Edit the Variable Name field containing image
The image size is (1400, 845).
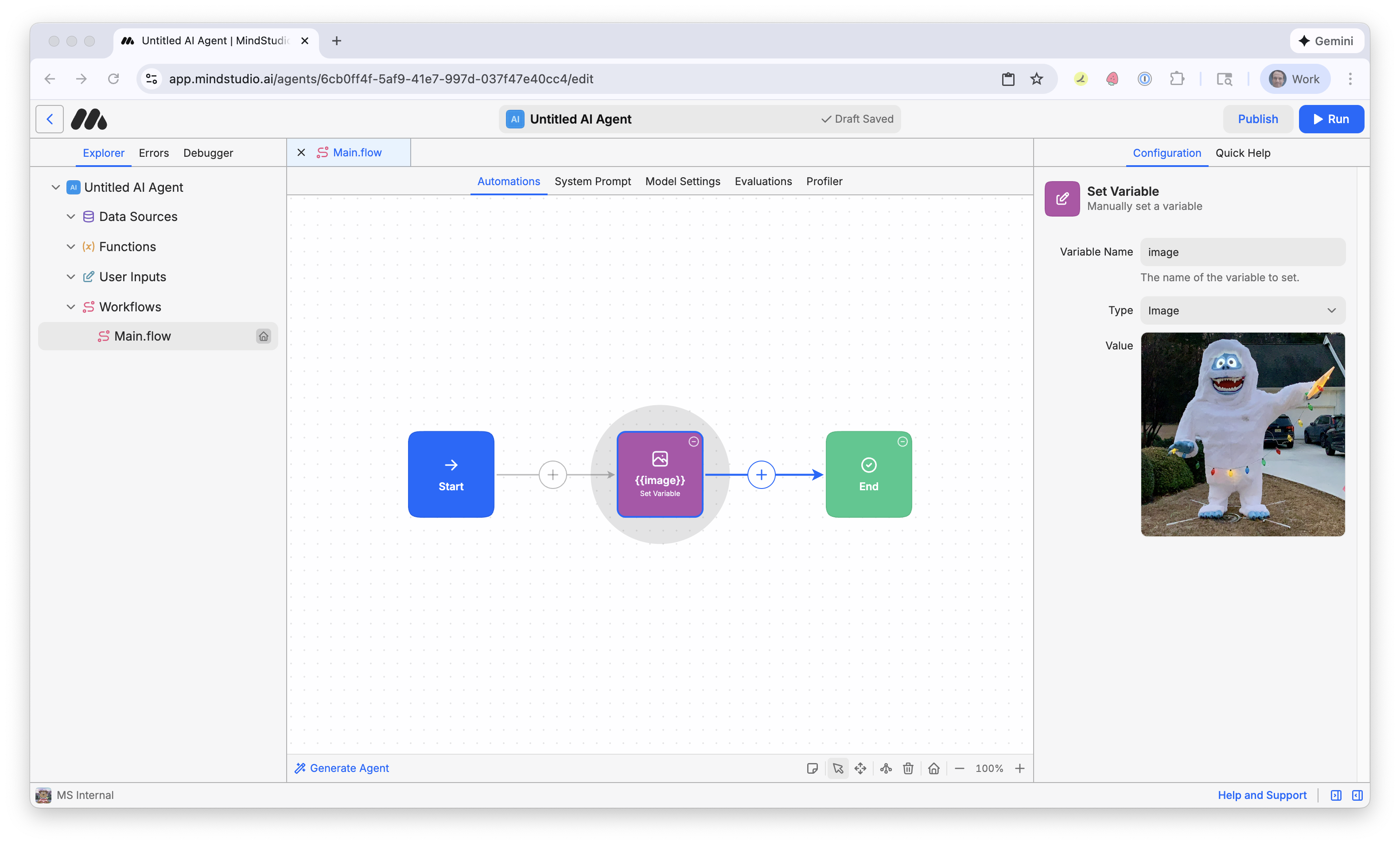point(1242,252)
